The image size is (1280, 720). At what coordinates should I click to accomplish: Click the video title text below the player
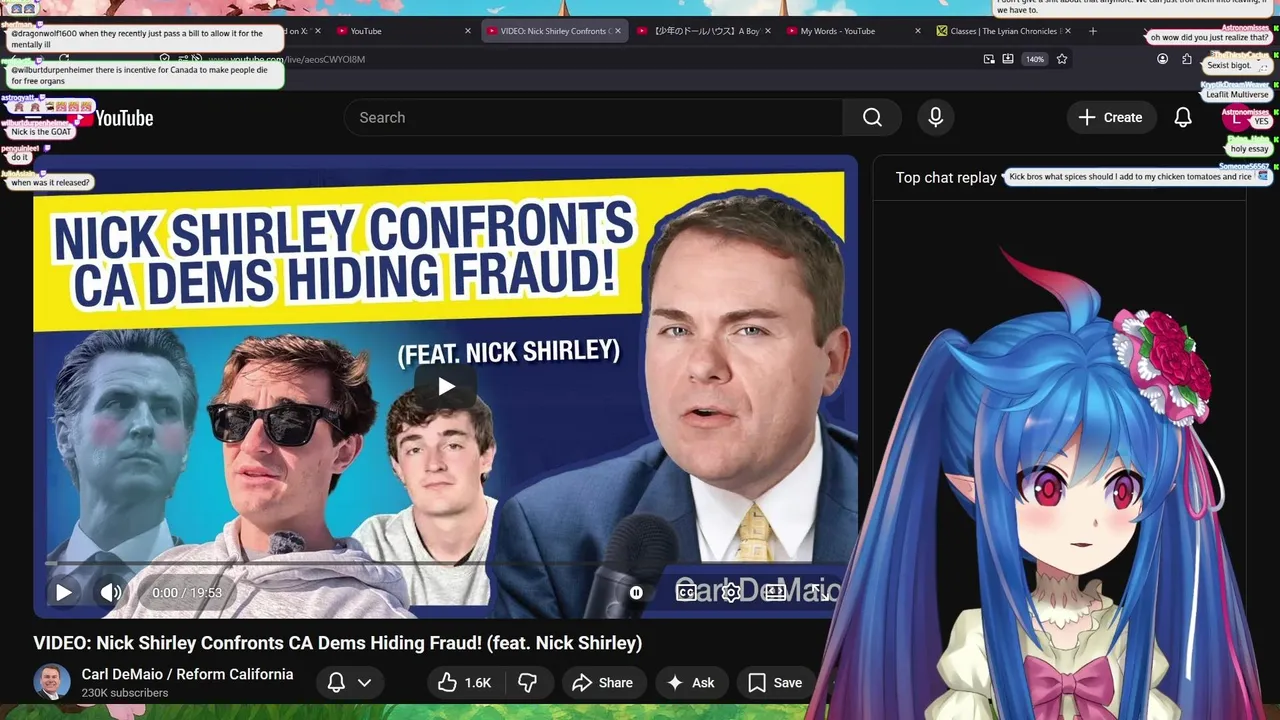pyautogui.click(x=338, y=642)
